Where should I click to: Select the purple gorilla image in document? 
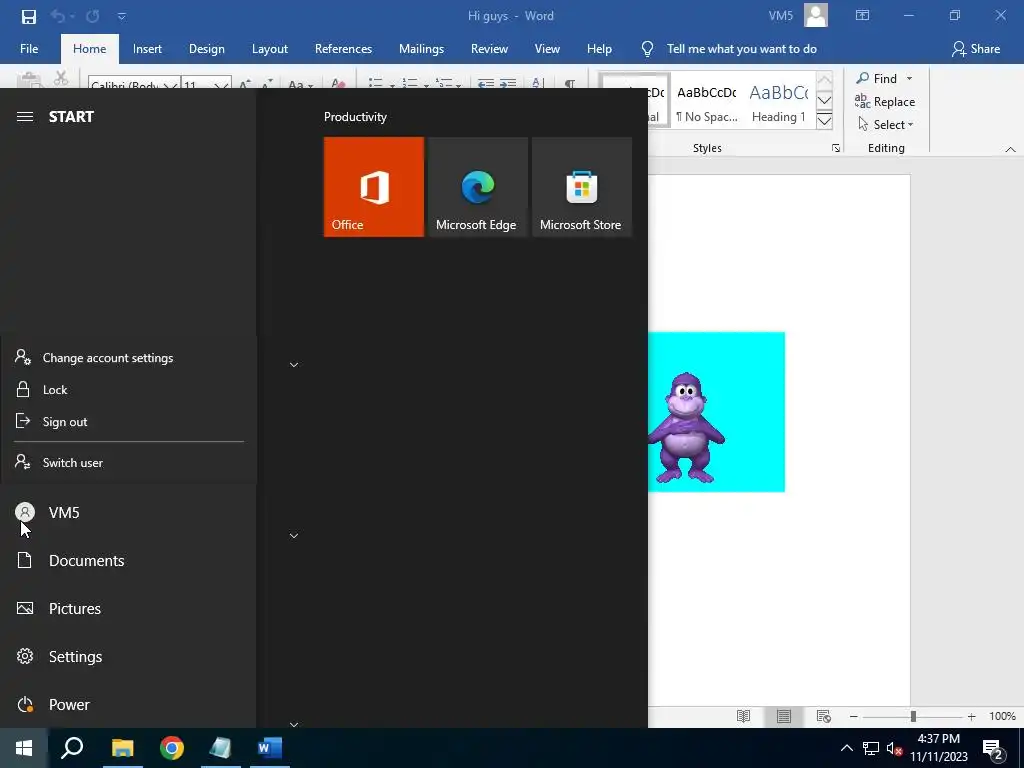coord(716,412)
